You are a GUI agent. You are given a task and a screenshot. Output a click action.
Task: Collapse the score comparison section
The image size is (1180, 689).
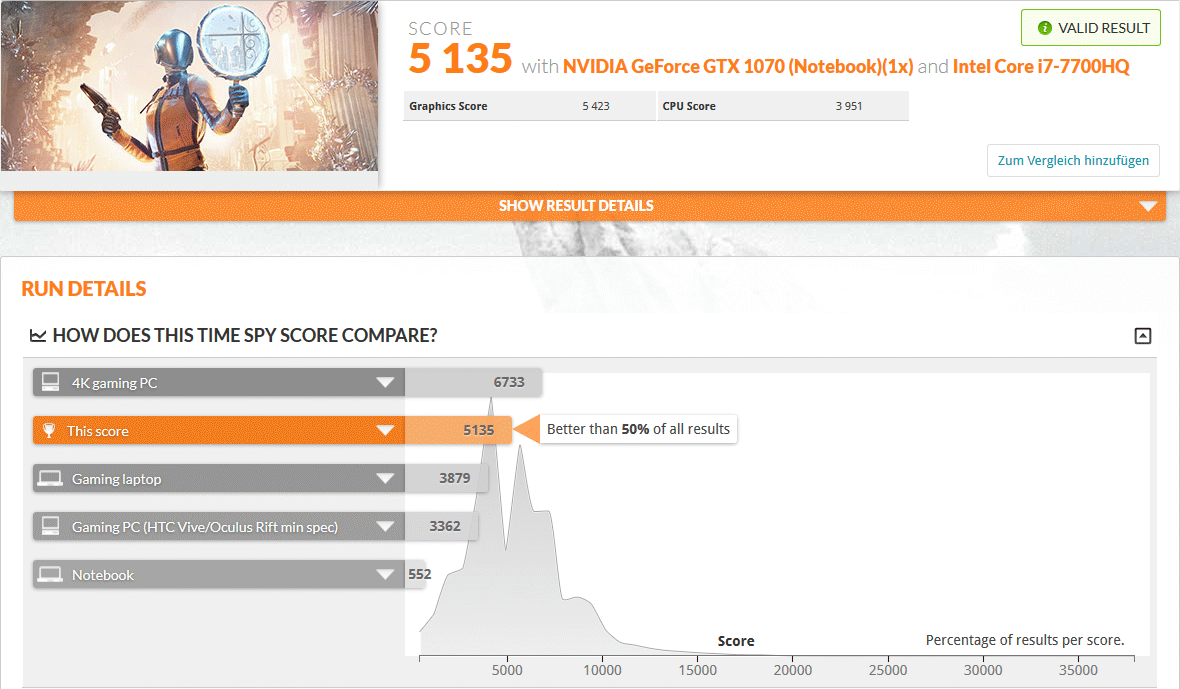pos(1143,336)
